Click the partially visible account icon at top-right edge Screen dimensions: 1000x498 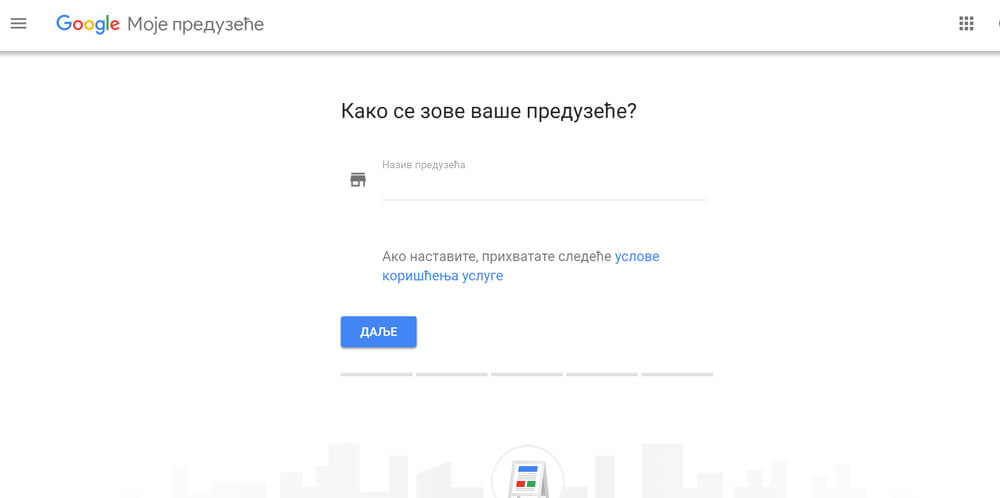click(996, 24)
